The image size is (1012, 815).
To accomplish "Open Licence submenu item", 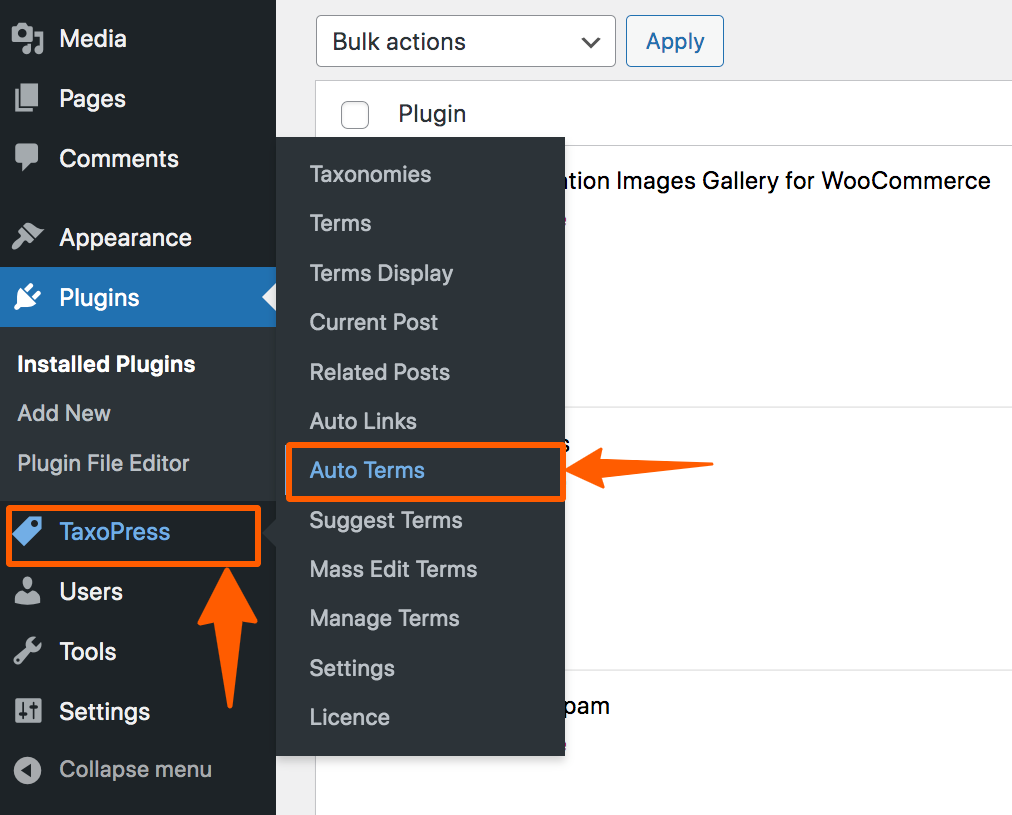I will (x=349, y=717).
